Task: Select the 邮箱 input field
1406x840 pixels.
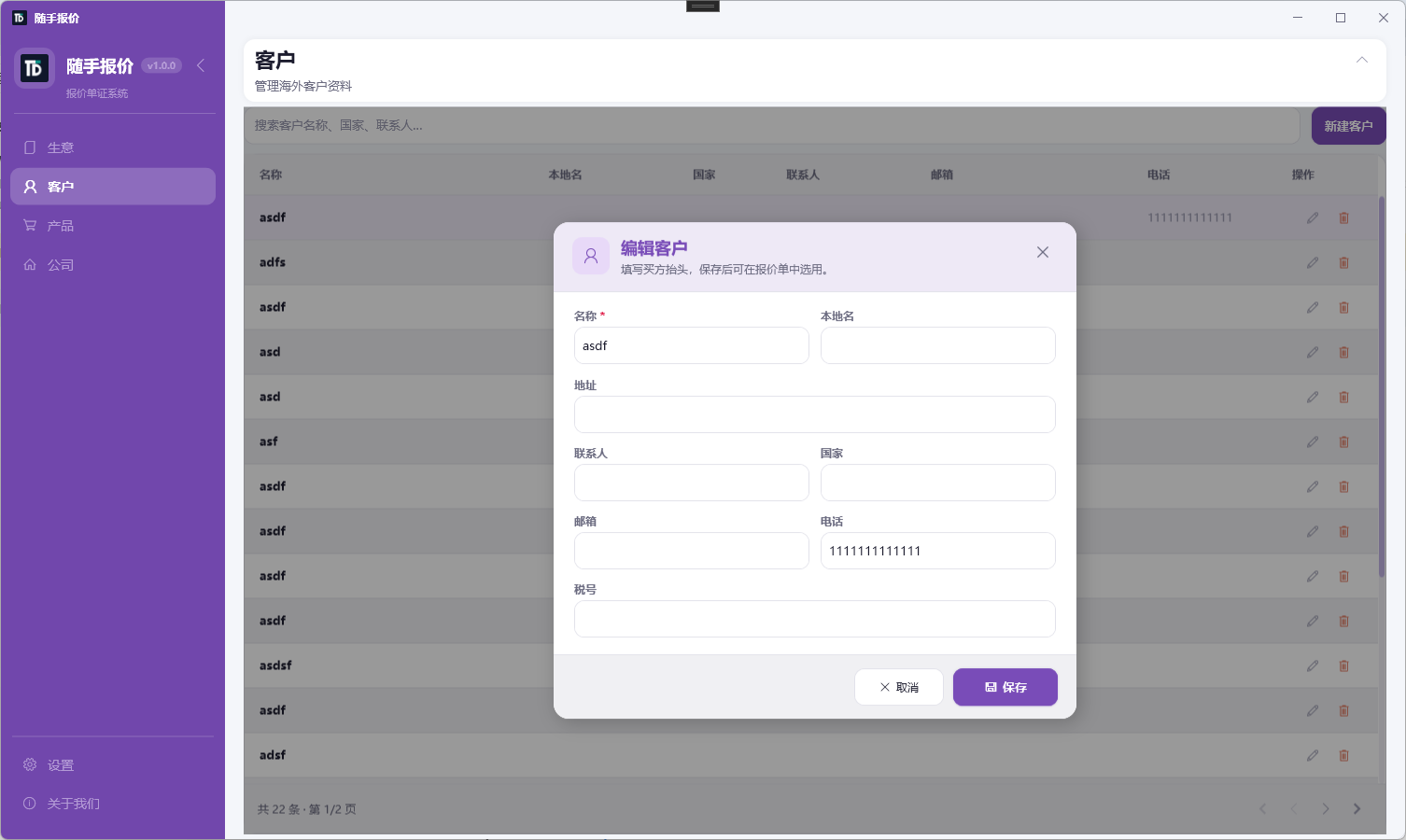Action: coord(692,551)
